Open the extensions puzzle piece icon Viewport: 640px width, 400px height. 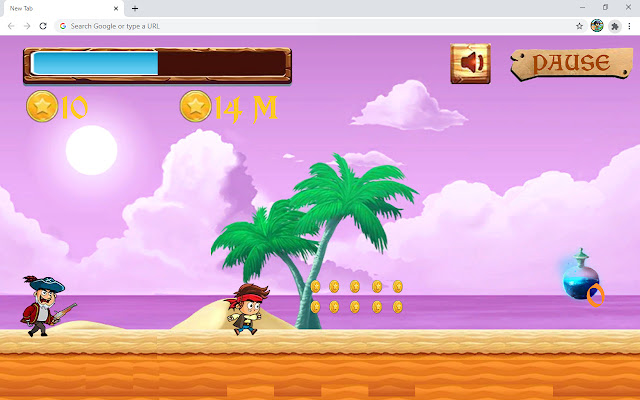click(x=614, y=27)
